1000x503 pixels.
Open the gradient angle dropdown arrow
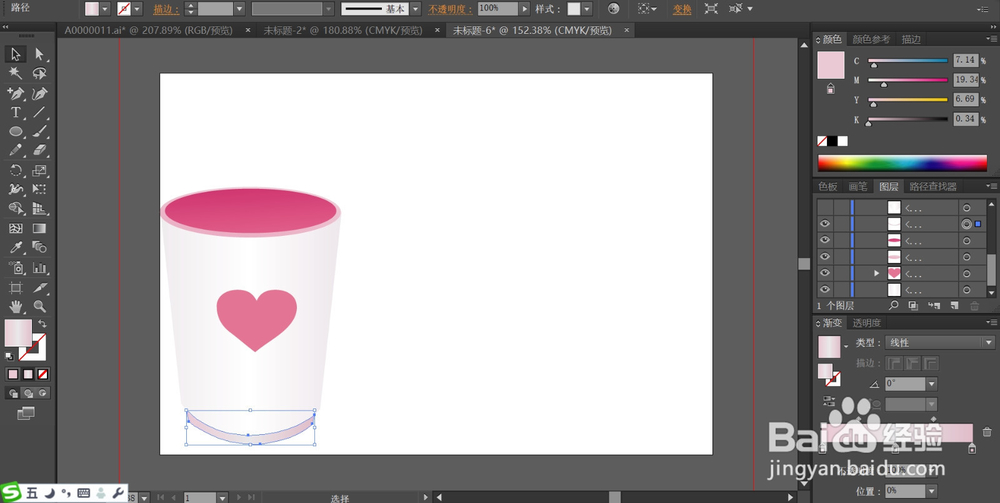[932, 384]
